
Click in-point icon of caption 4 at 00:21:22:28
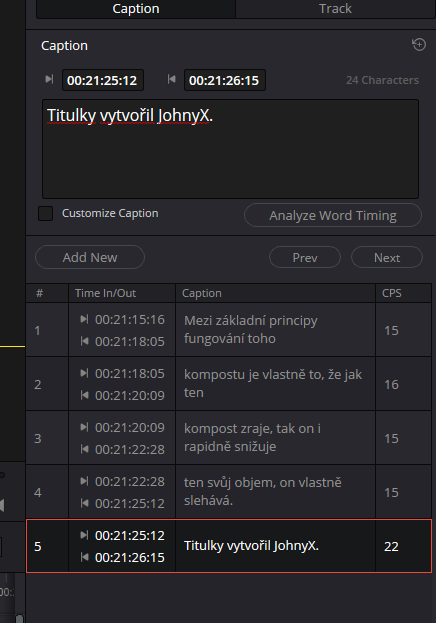pos(84,481)
